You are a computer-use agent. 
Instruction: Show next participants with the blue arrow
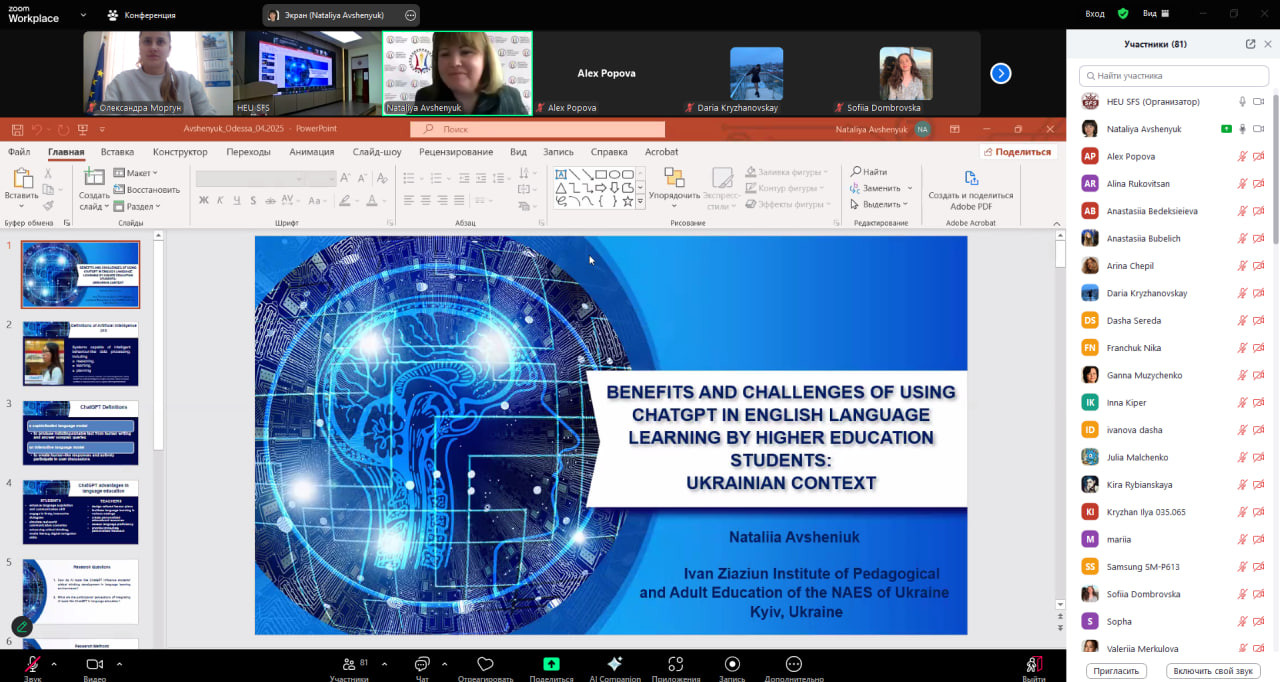tap(1000, 73)
